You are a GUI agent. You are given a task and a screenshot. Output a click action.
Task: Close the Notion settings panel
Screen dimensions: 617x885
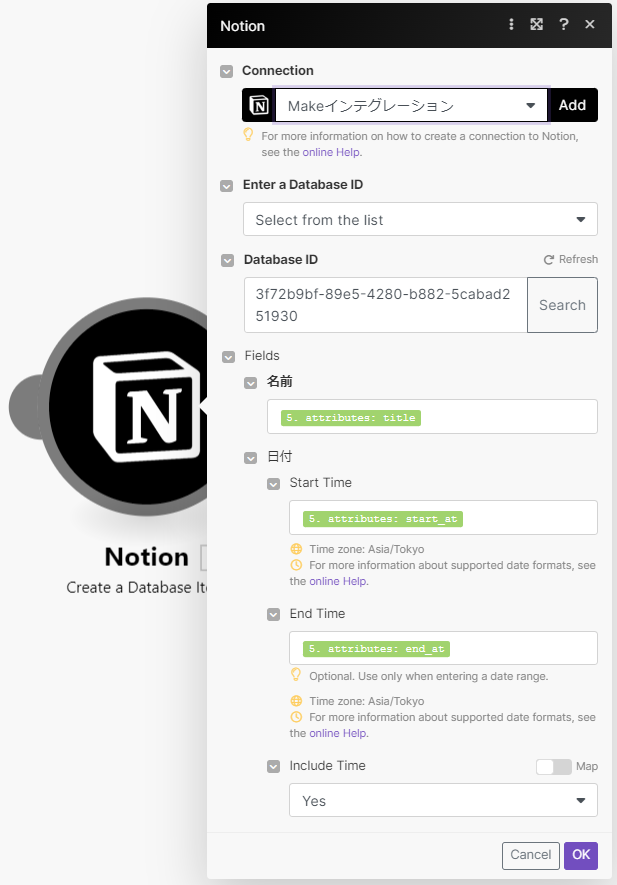pos(590,24)
